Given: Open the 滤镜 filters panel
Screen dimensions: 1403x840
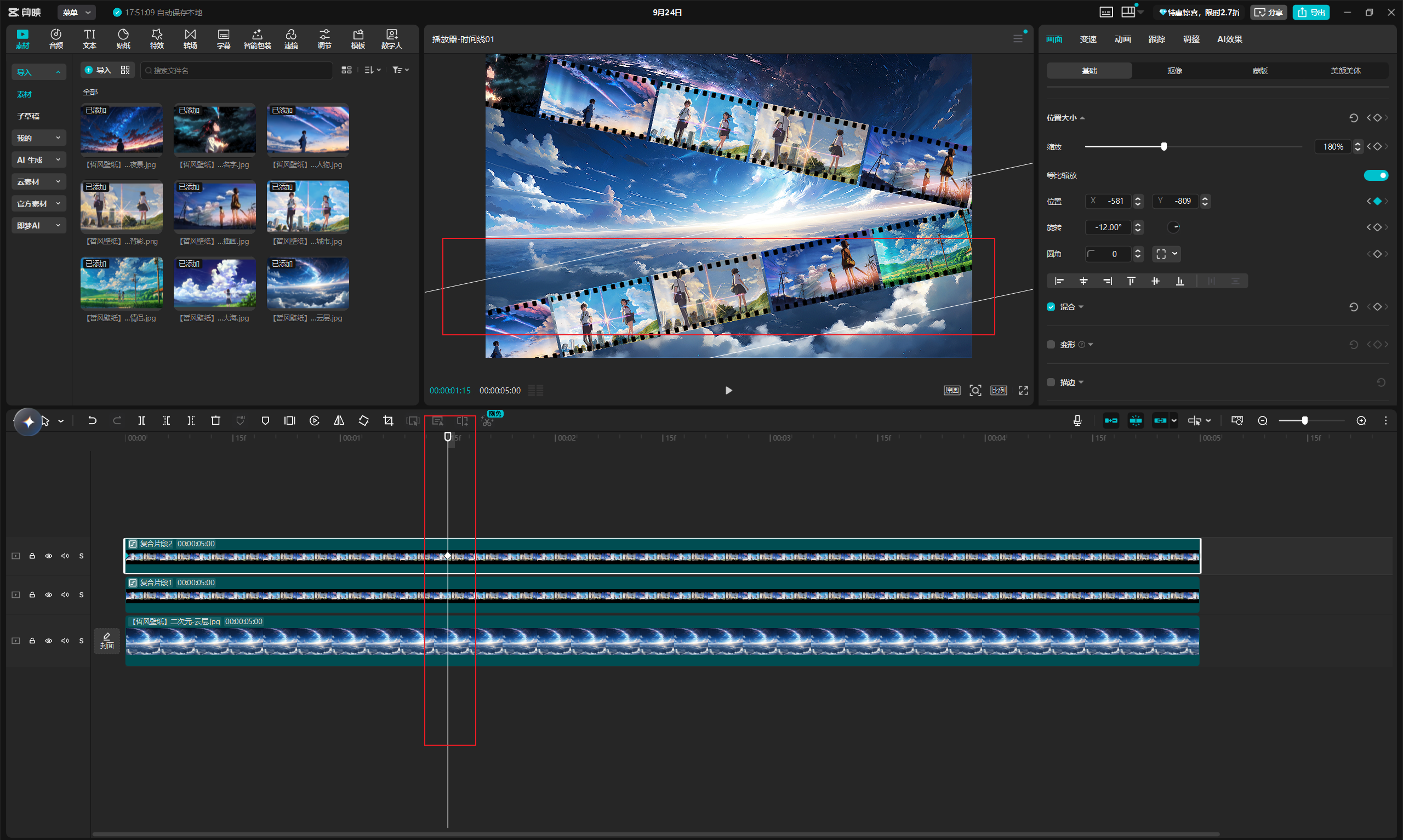Looking at the screenshot, I should pyautogui.click(x=291, y=38).
